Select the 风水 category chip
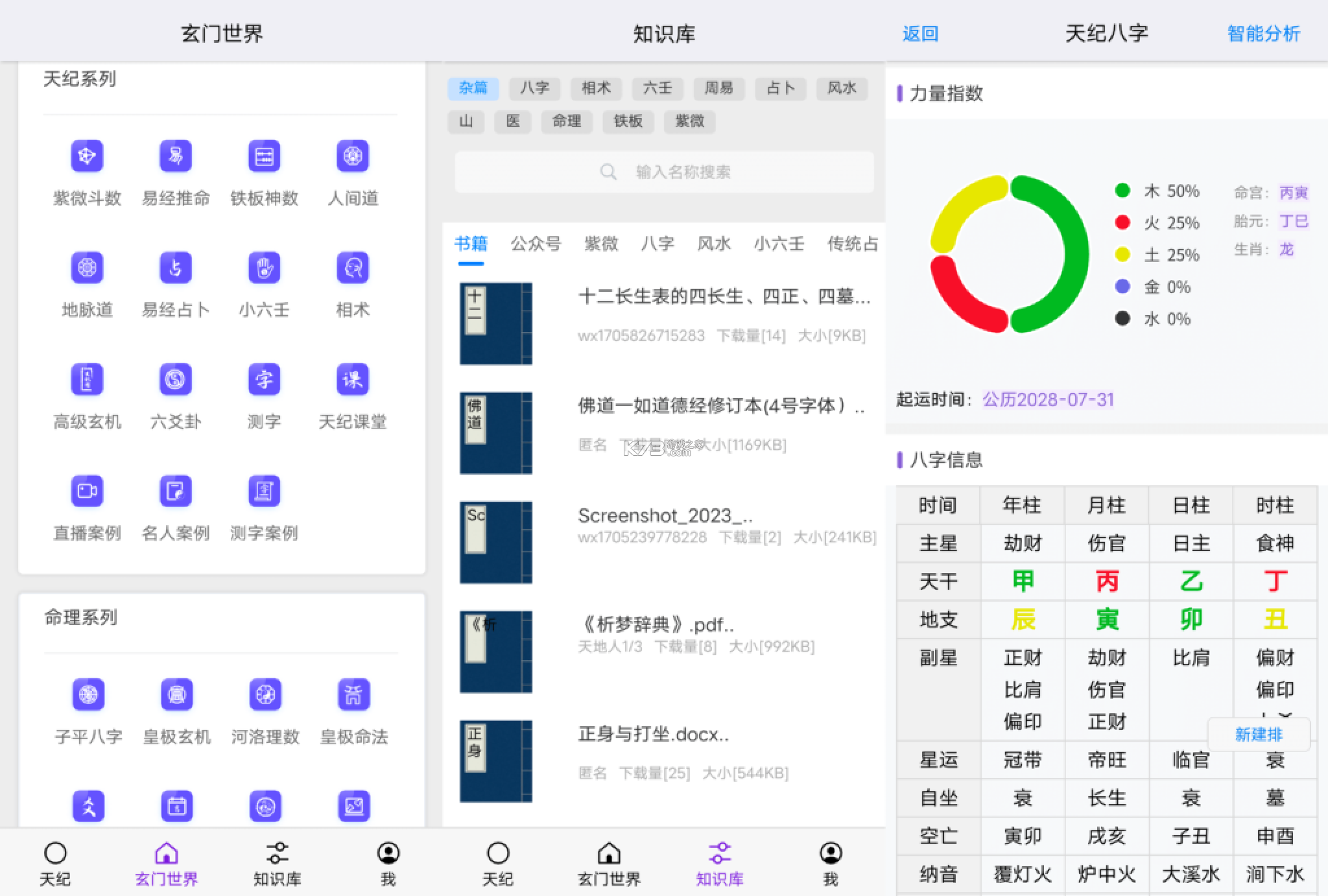Image resolution: width=1328 pixels, height=896 pixels. (x=842, y=88)
